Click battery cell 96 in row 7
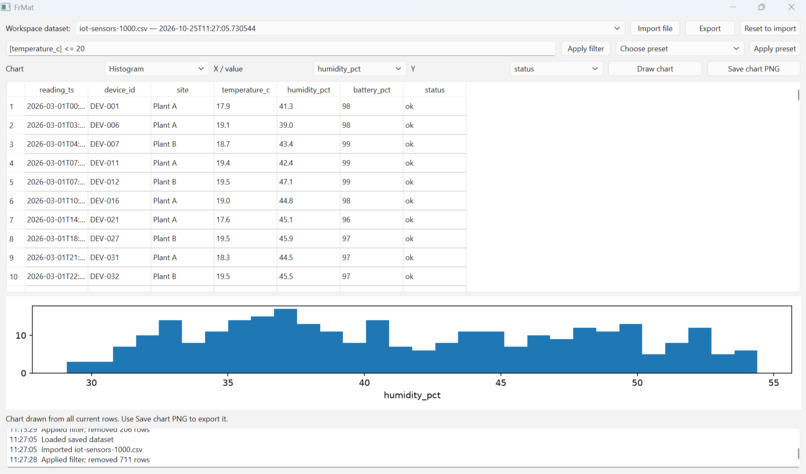806x474 pixels. (372, 220)
